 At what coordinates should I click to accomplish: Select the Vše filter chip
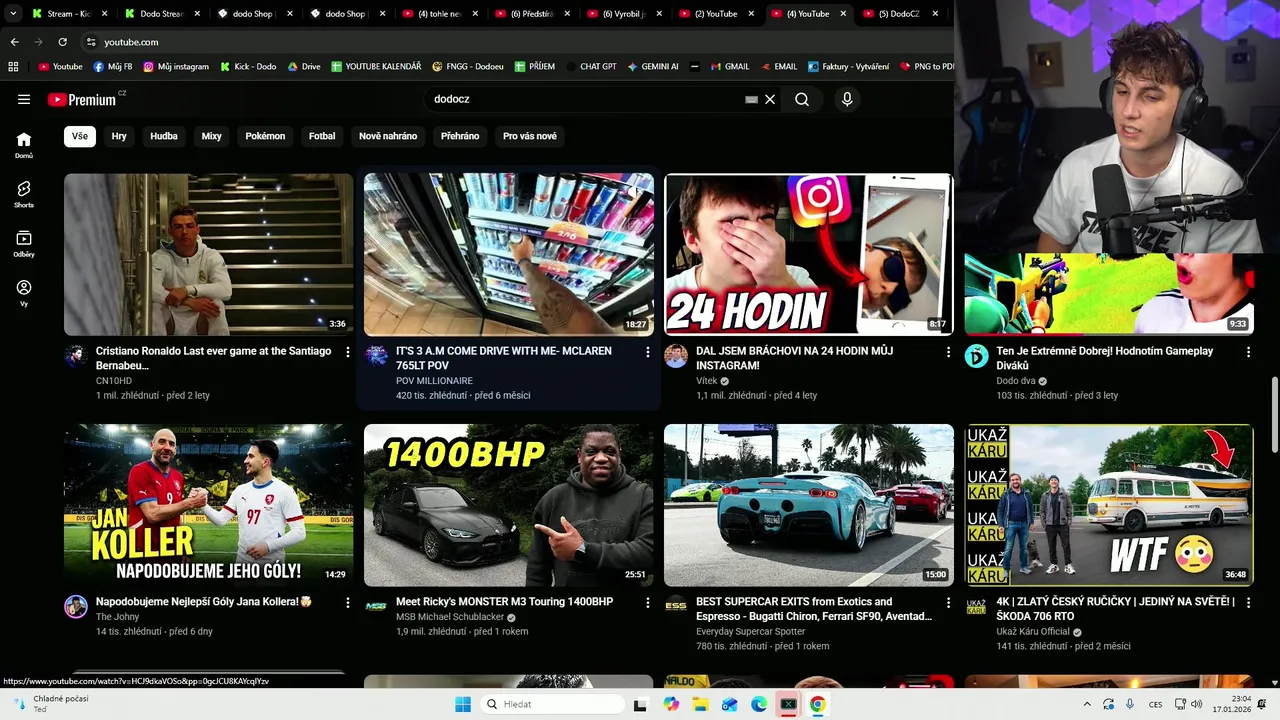pyautogui.click(x=80, y=136)
